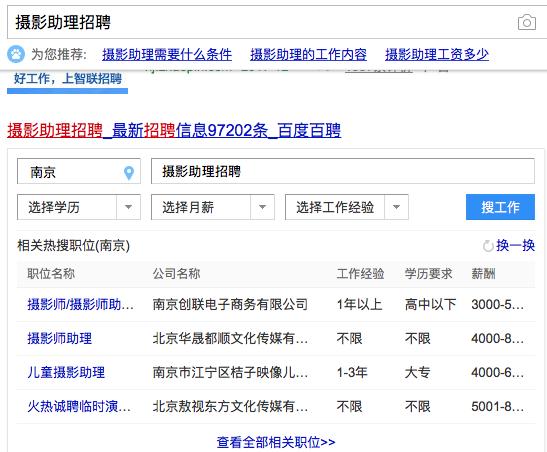Open suggestion 摄影助理的工作内容
547x452 pixels.
click(308, 55)
